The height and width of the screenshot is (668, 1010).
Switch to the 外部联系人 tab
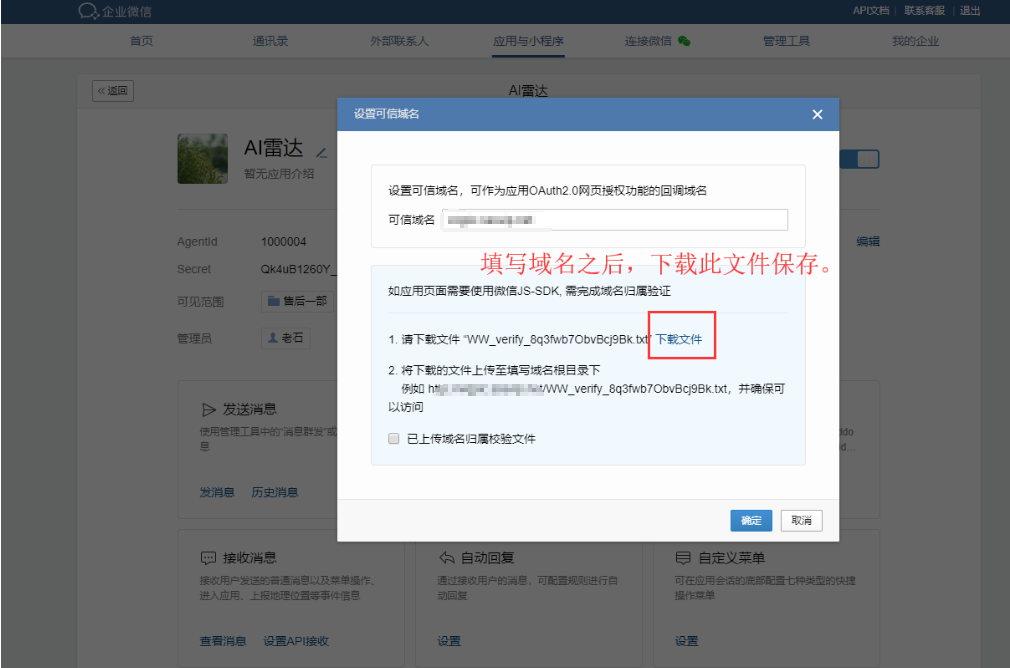(x=399, y=41)
